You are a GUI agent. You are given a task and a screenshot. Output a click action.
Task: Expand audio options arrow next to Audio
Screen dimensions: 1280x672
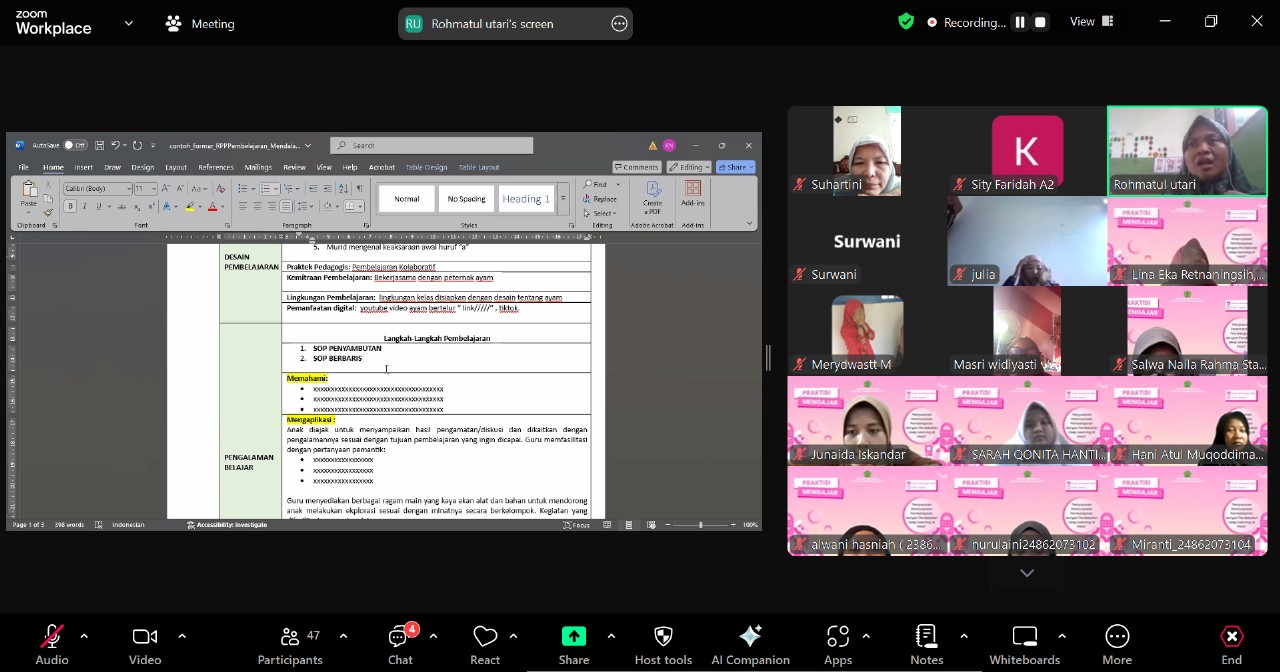84,636
